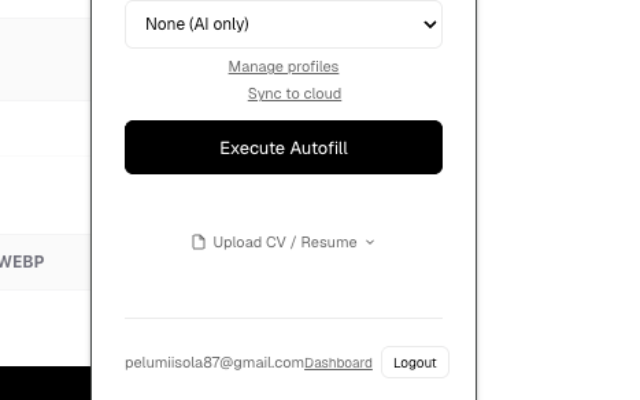
Task: Click the white row directly below WEBP row
Action: click(x=45, y=325)
